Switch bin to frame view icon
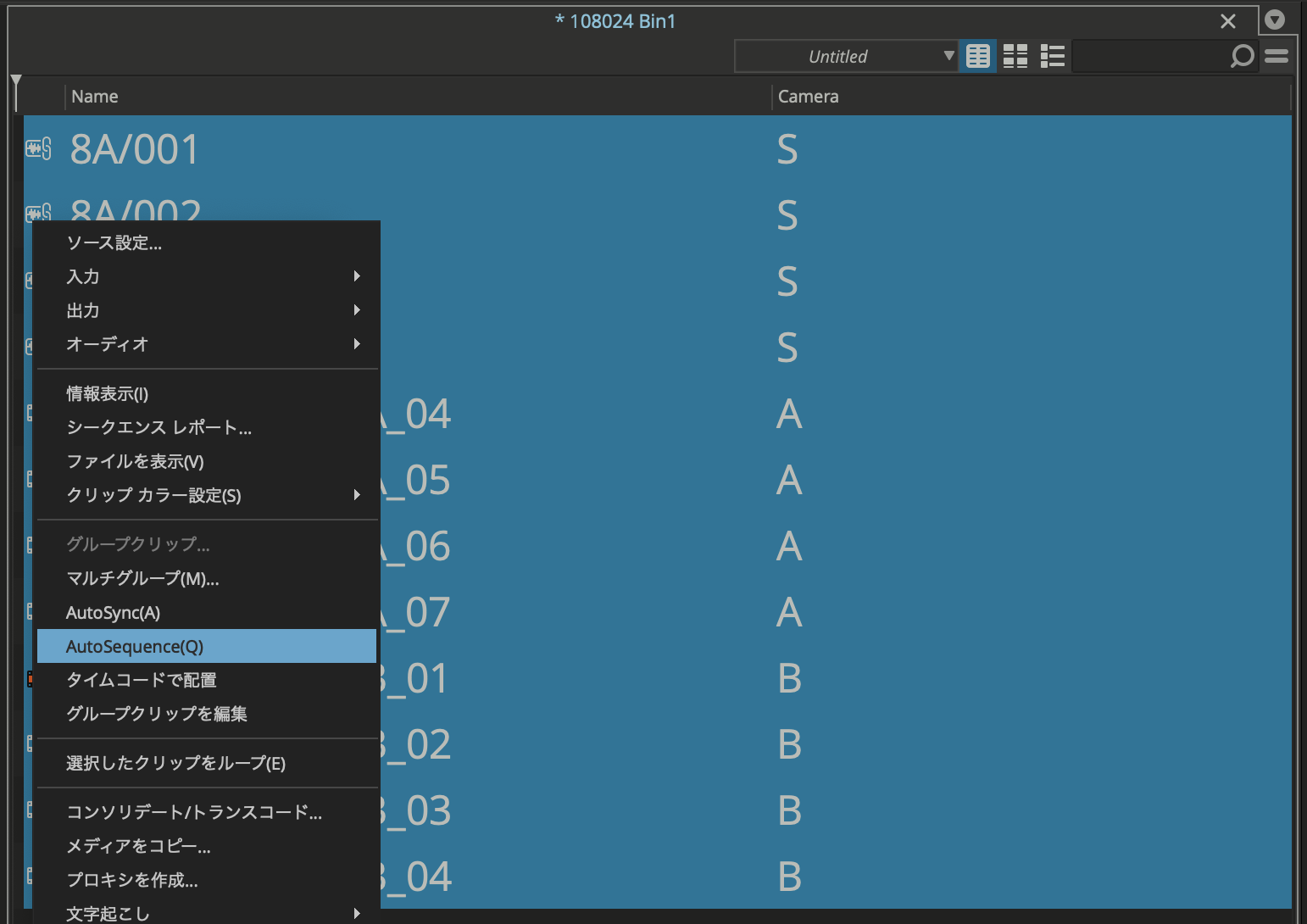Image resolution: width=1307 pixels, height=924 pixels. tap(1015, 56)
